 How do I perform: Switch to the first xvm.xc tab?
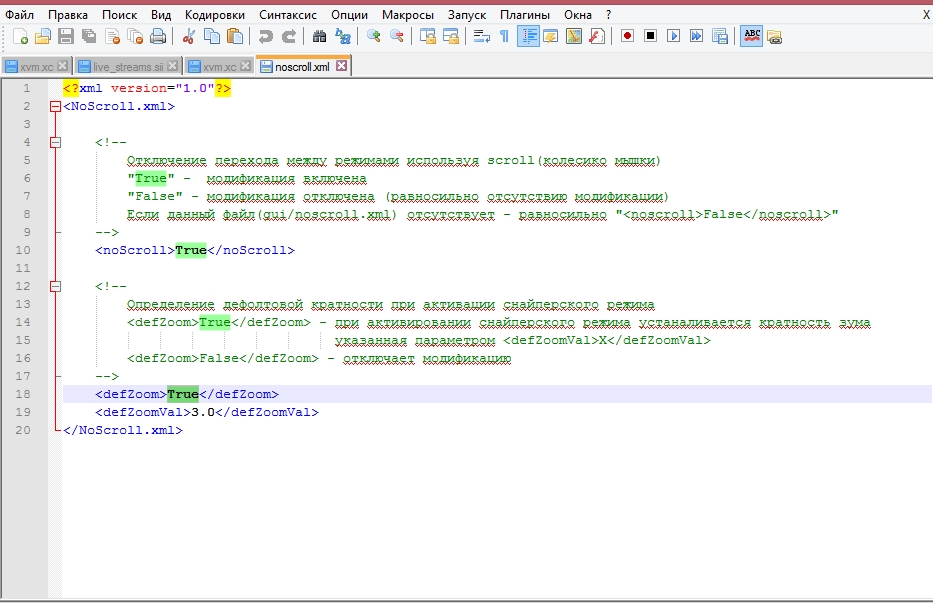point(36,67)
